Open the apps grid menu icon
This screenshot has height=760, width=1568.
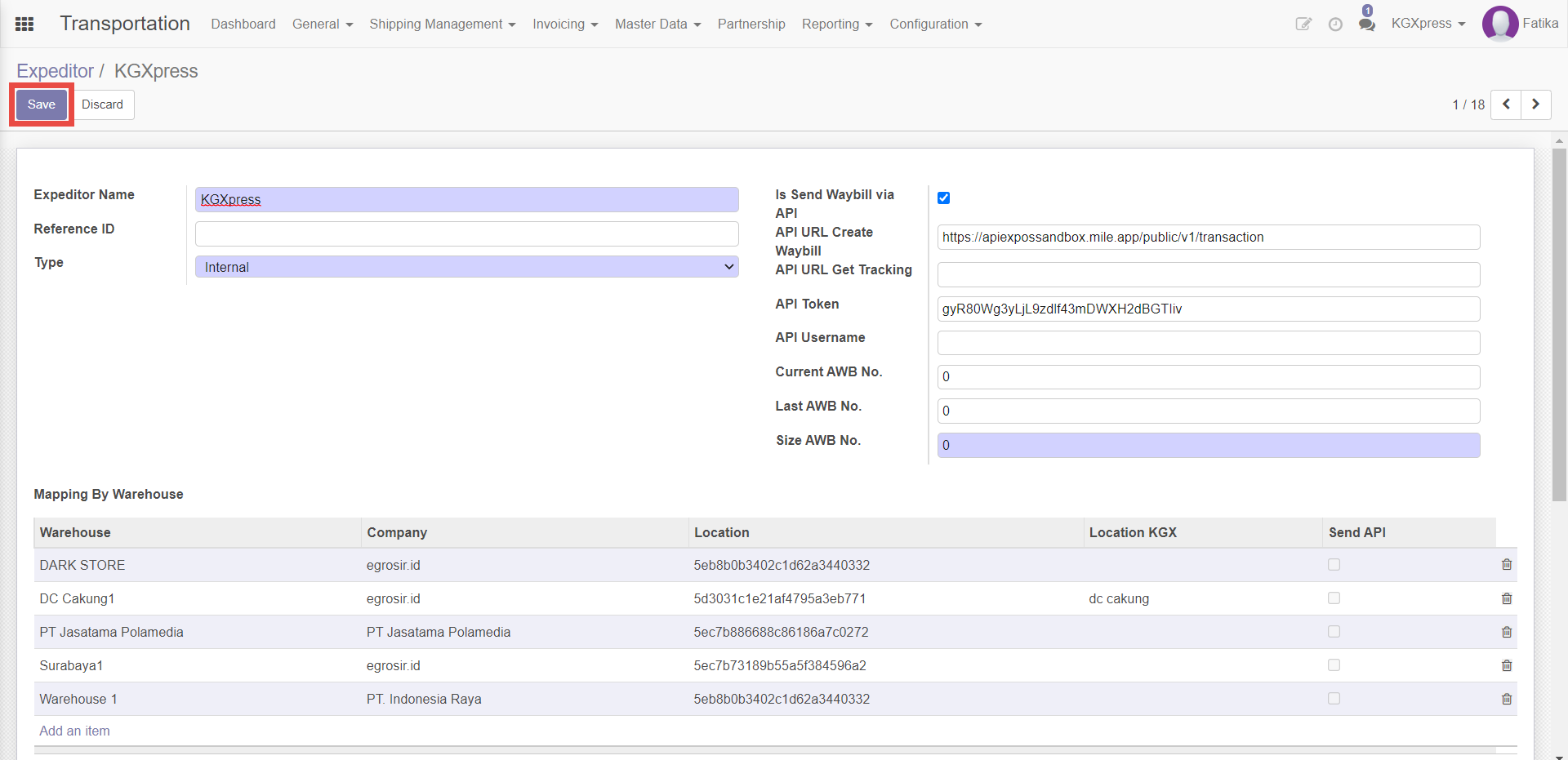[x=24, y=24]
